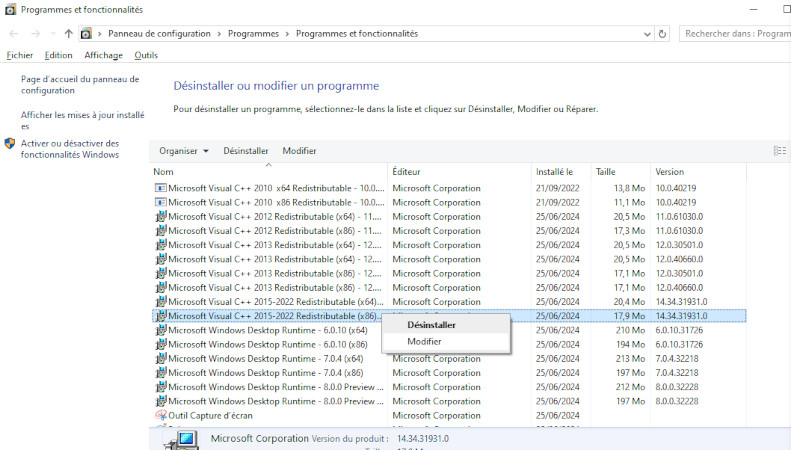Click icon of Visual C++ 2012 (x64) entry

(x=160, y=216)
